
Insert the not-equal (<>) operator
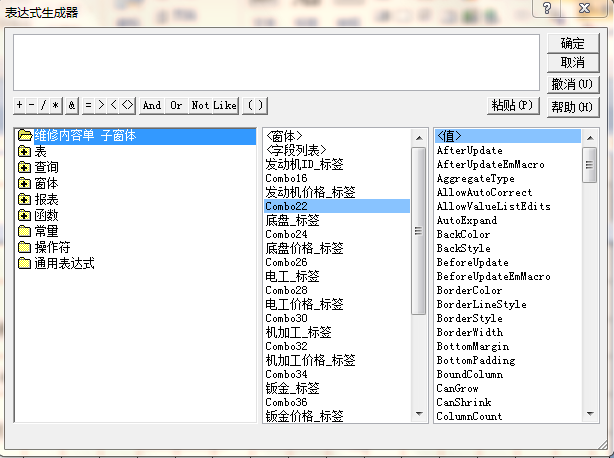pos(127,105)
